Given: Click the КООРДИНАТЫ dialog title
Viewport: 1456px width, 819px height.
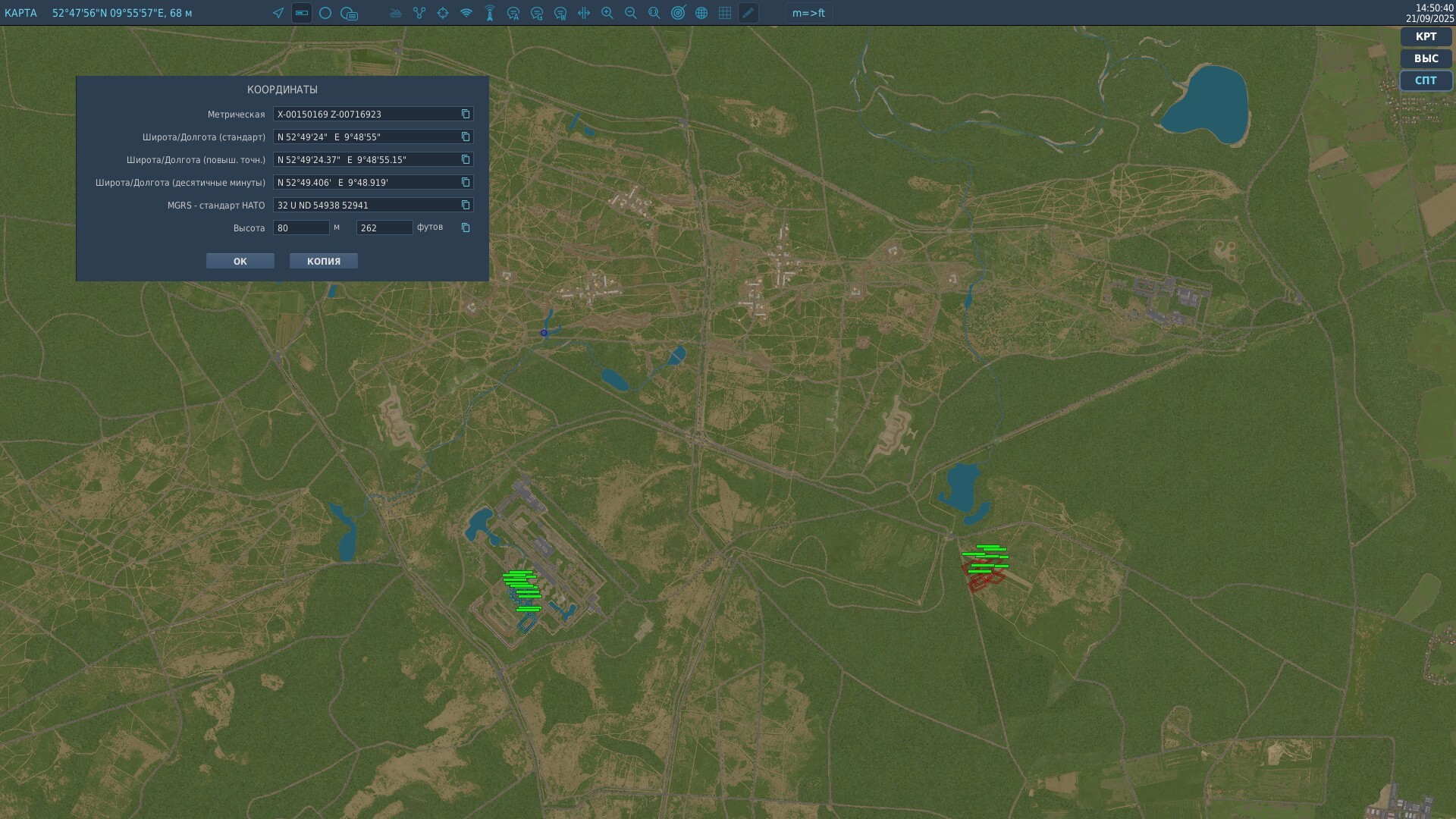Looking at the screenshot, I should (282, 89).
